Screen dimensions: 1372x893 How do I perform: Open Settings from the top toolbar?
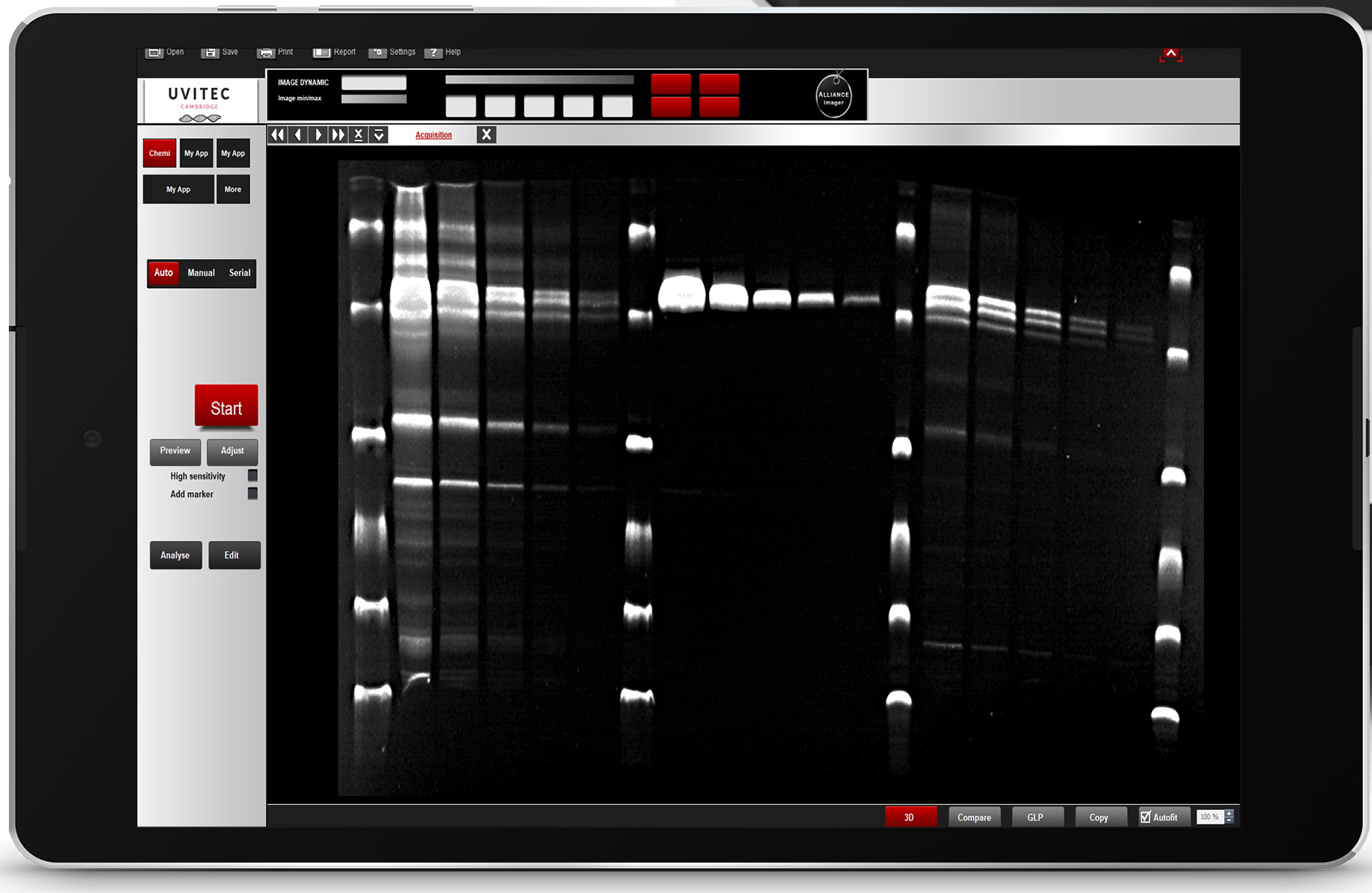pyautogui.click(x=377, y=53)
